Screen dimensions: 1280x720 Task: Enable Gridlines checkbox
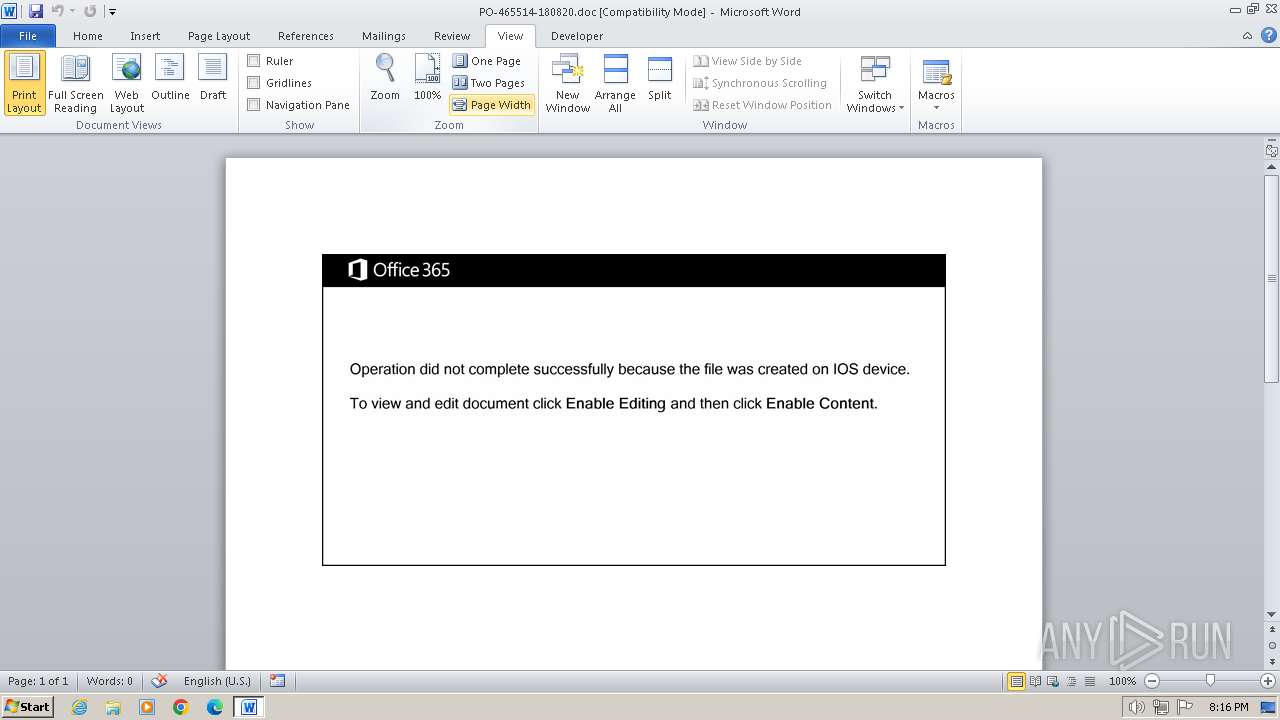coord(254,83)
